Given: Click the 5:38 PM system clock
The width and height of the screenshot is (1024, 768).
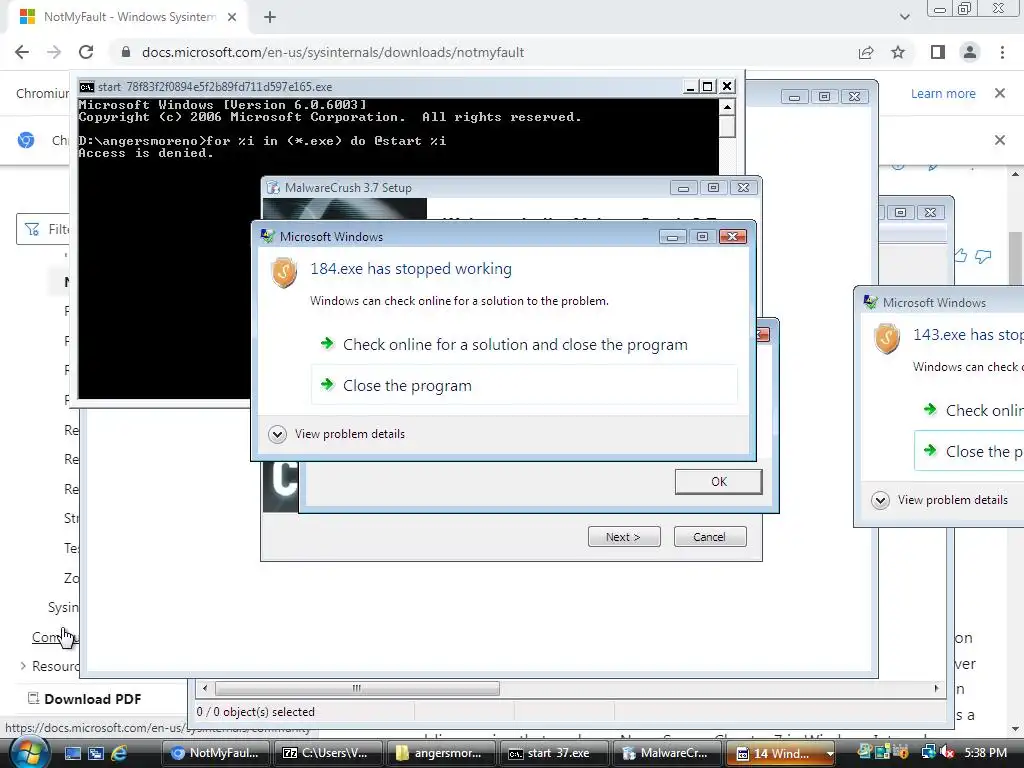Looking at the screenshot, I should point(985,753).
